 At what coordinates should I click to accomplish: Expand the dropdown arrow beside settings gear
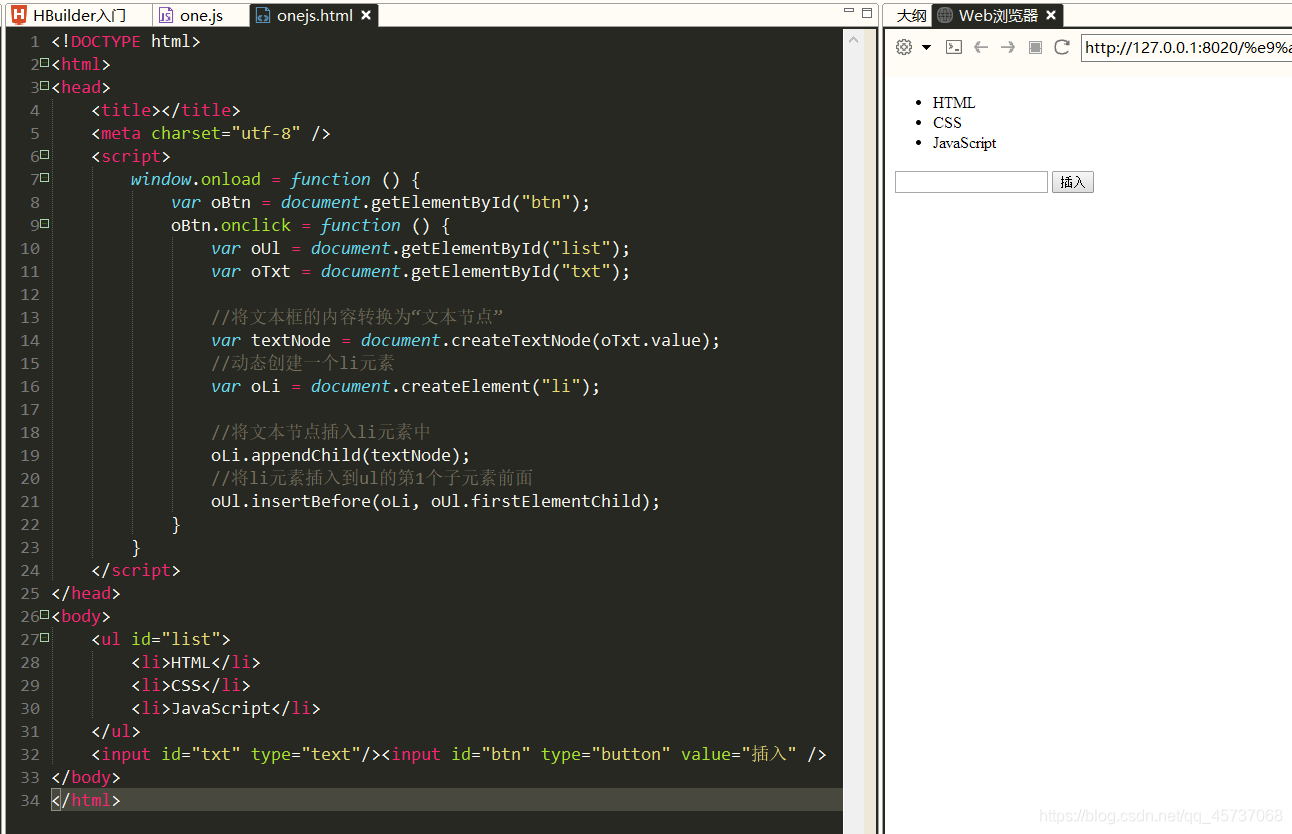coord(927,47)
